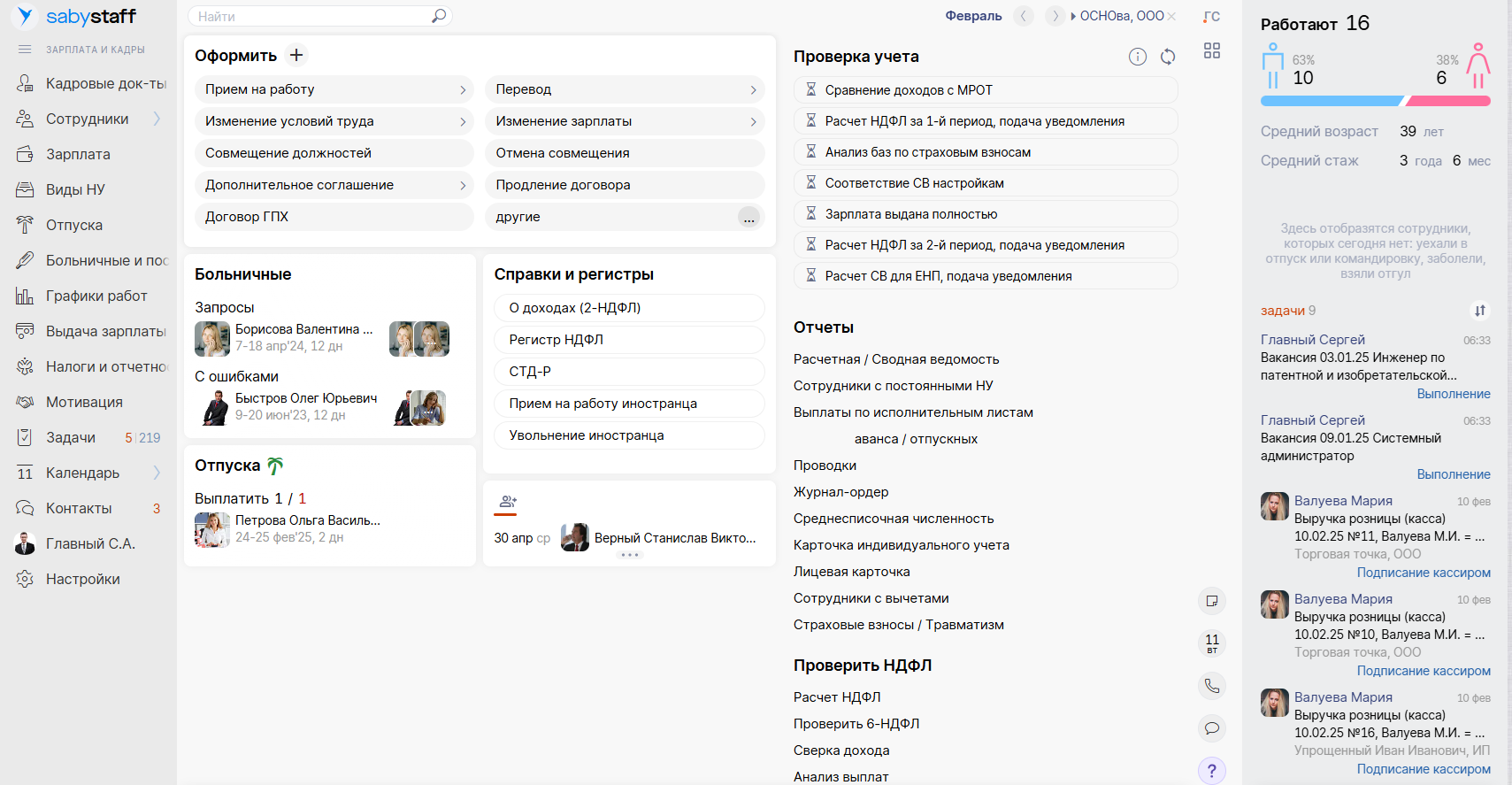Screen dimensions: 1512x785
Task: Open Зарплата in the sidebar
Action: pos(78,154)
